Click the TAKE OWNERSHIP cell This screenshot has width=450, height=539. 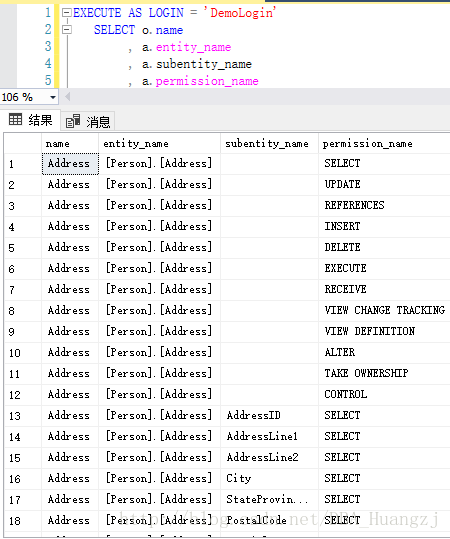tap(384, 373)
